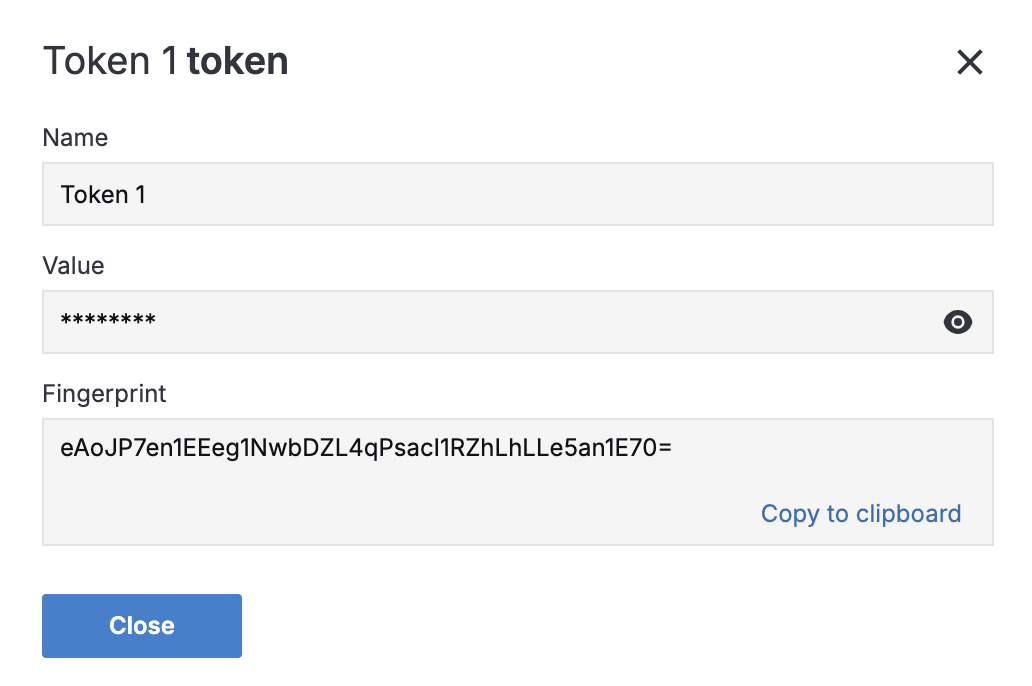1032x686 pixels.
Task: Click the 'Token 1' text in Name field
Action: click(103, 194)
